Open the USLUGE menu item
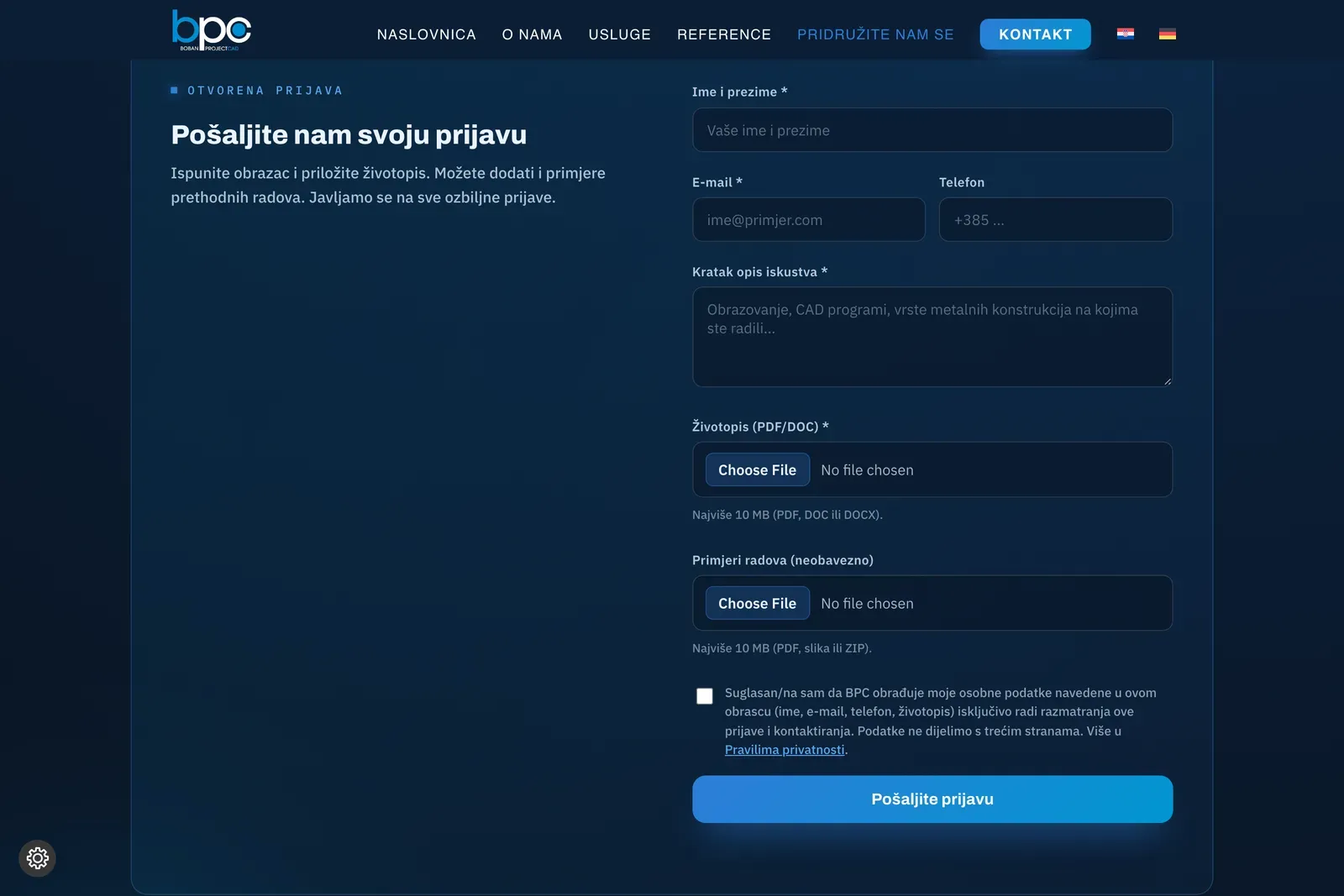 coord(620,34)
